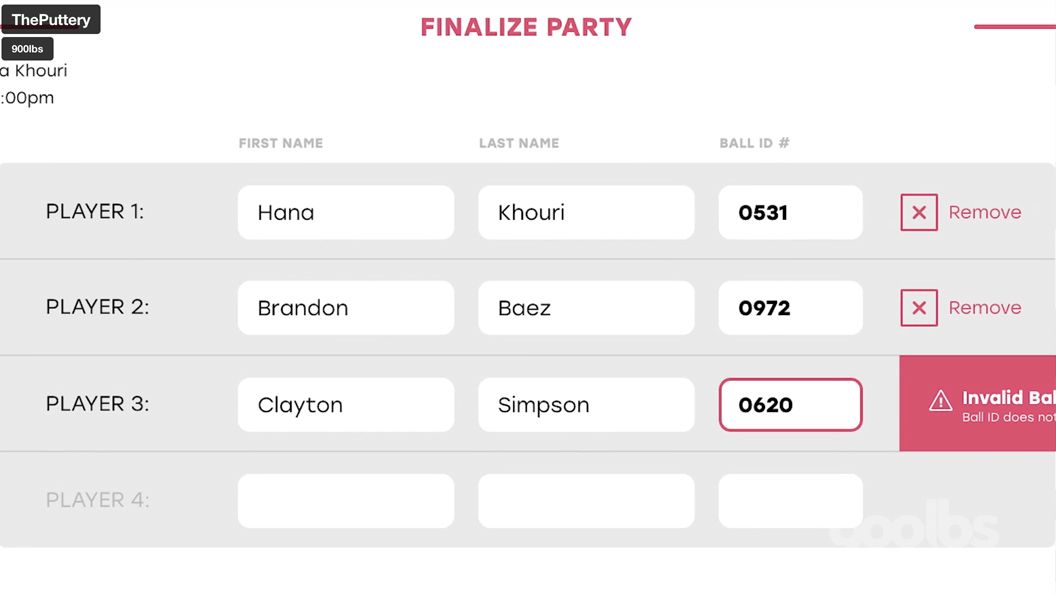
Task: Edit Ball ID 0972 for Player 2
Action: (790, 308)
